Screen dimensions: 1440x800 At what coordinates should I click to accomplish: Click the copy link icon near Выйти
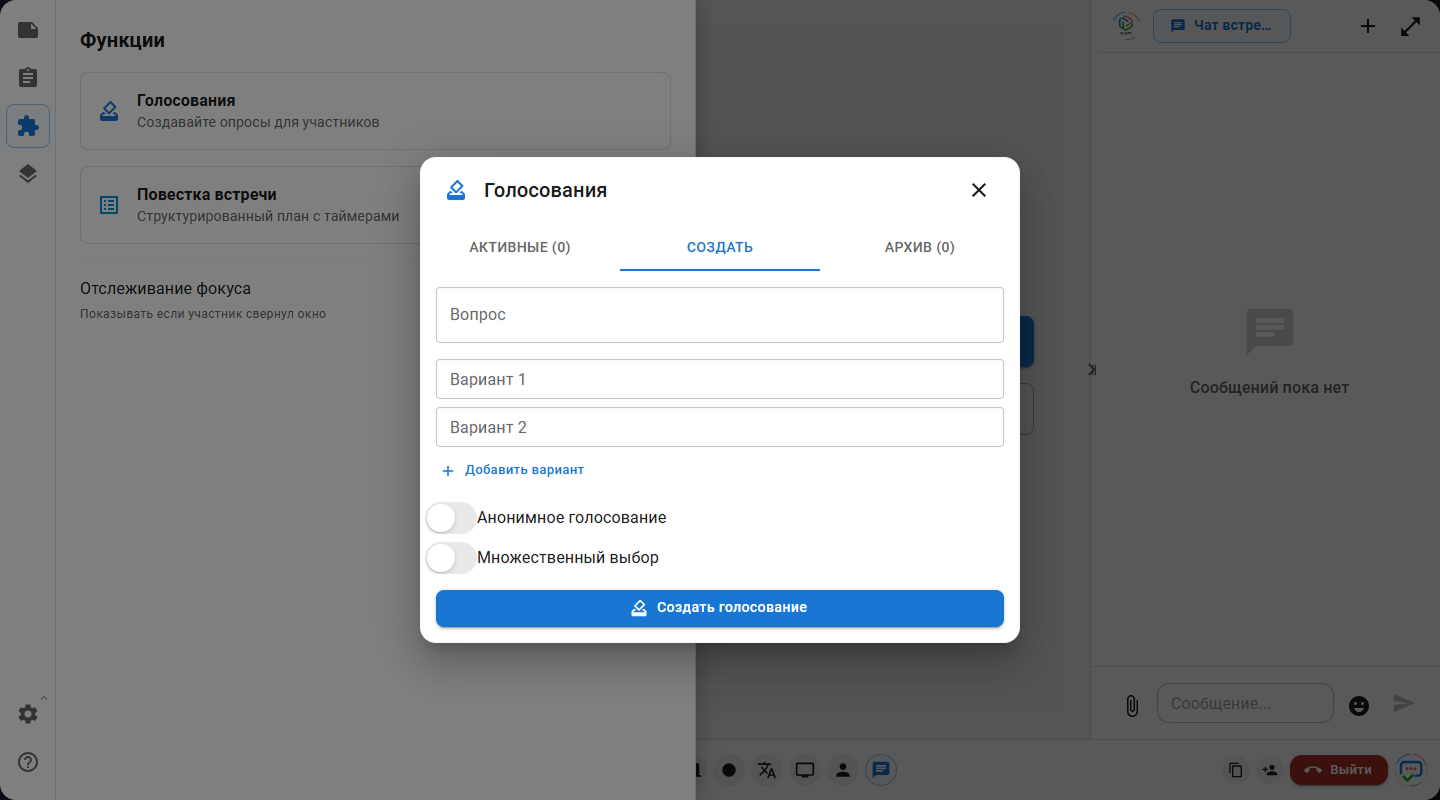pyautogui.click(x=1236, y=770)
